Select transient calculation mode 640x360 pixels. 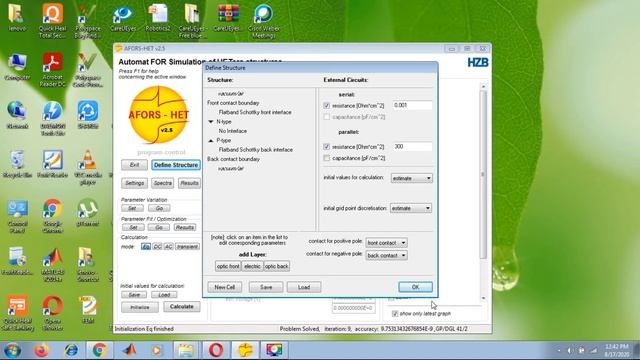click(187, 247)
